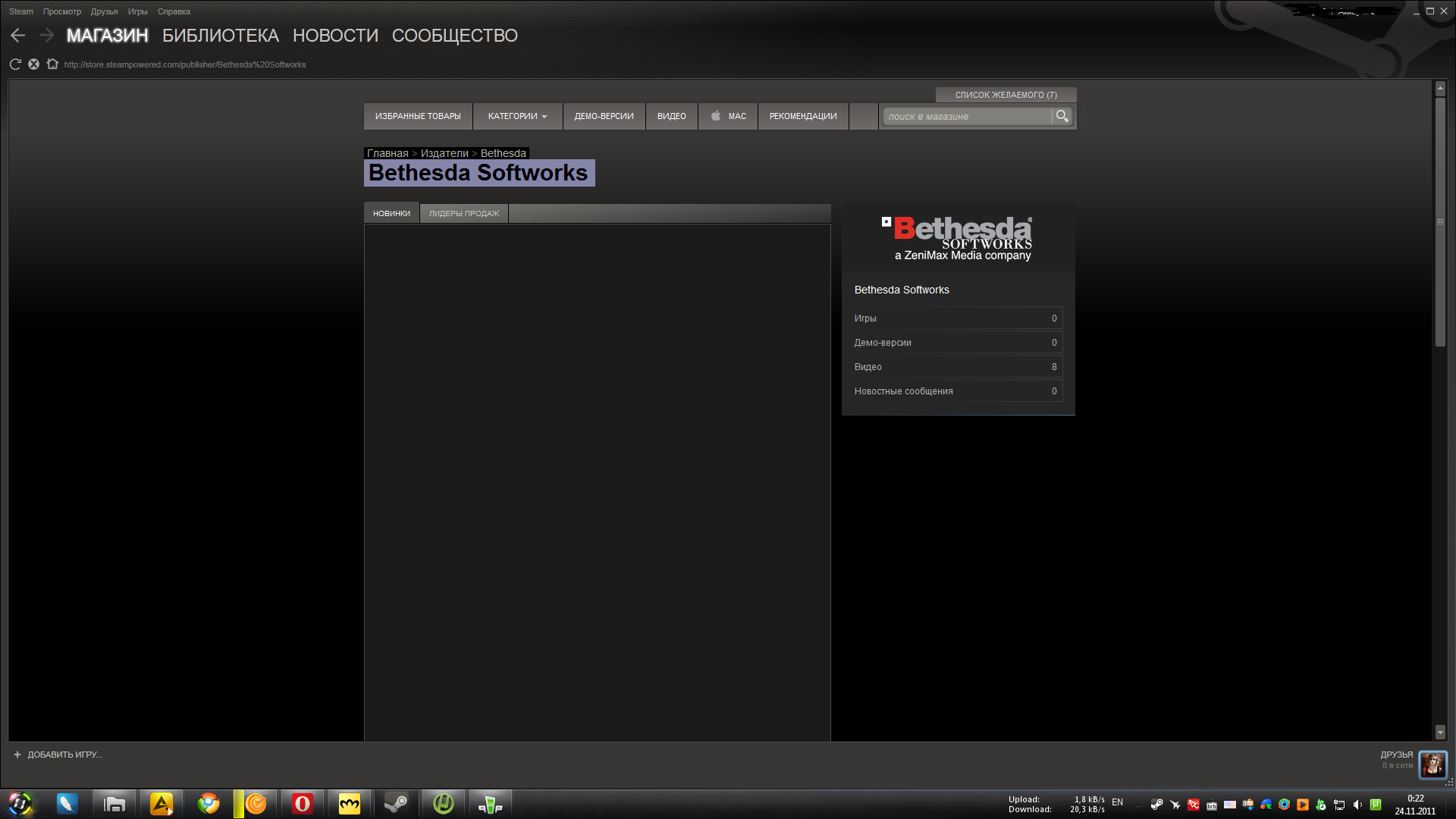This screenshot has height=819, width=1456.
Task: Click Издатели breadcrumb link
Action: [444, 153]
